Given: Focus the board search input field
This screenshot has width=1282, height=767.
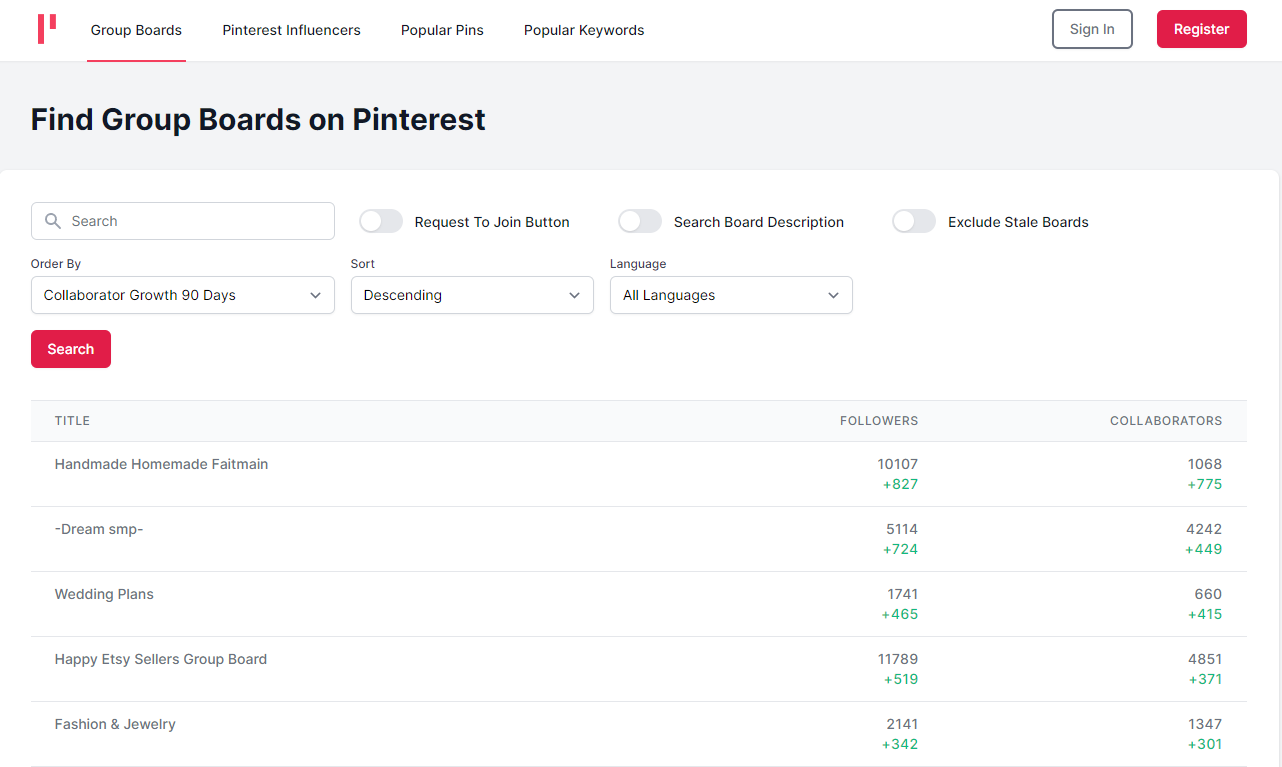Looking at the screenshot, I should coord(195,221).
